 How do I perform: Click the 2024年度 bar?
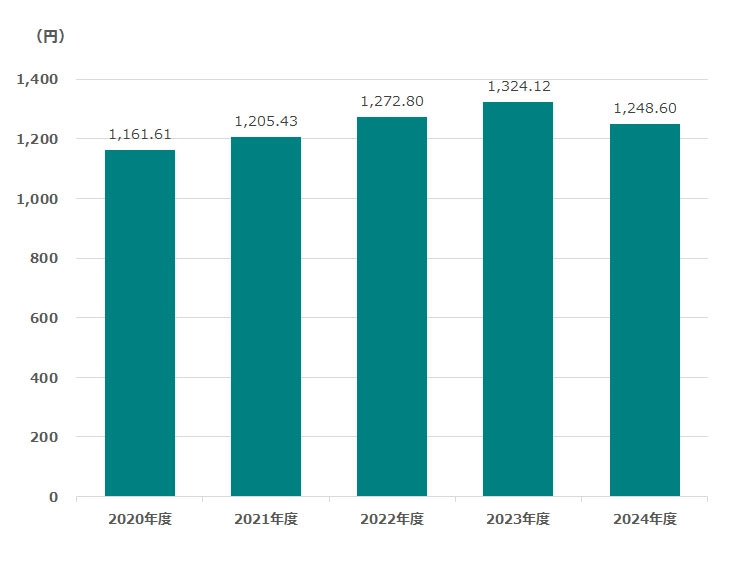tap(645, 310)
